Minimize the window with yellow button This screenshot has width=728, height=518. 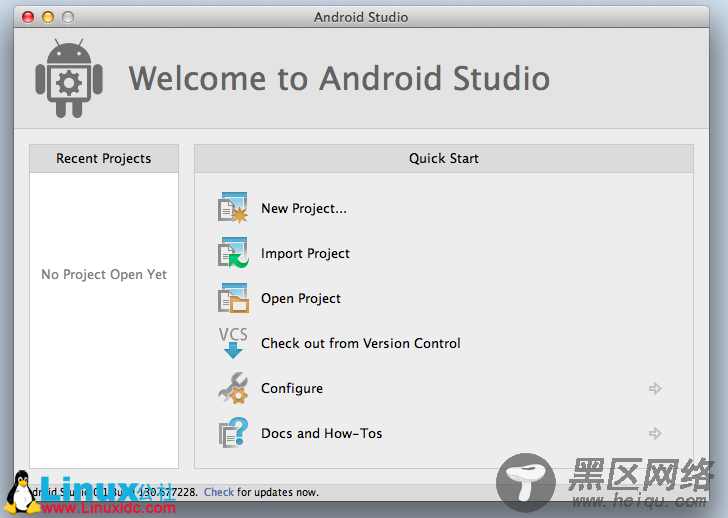48,17
